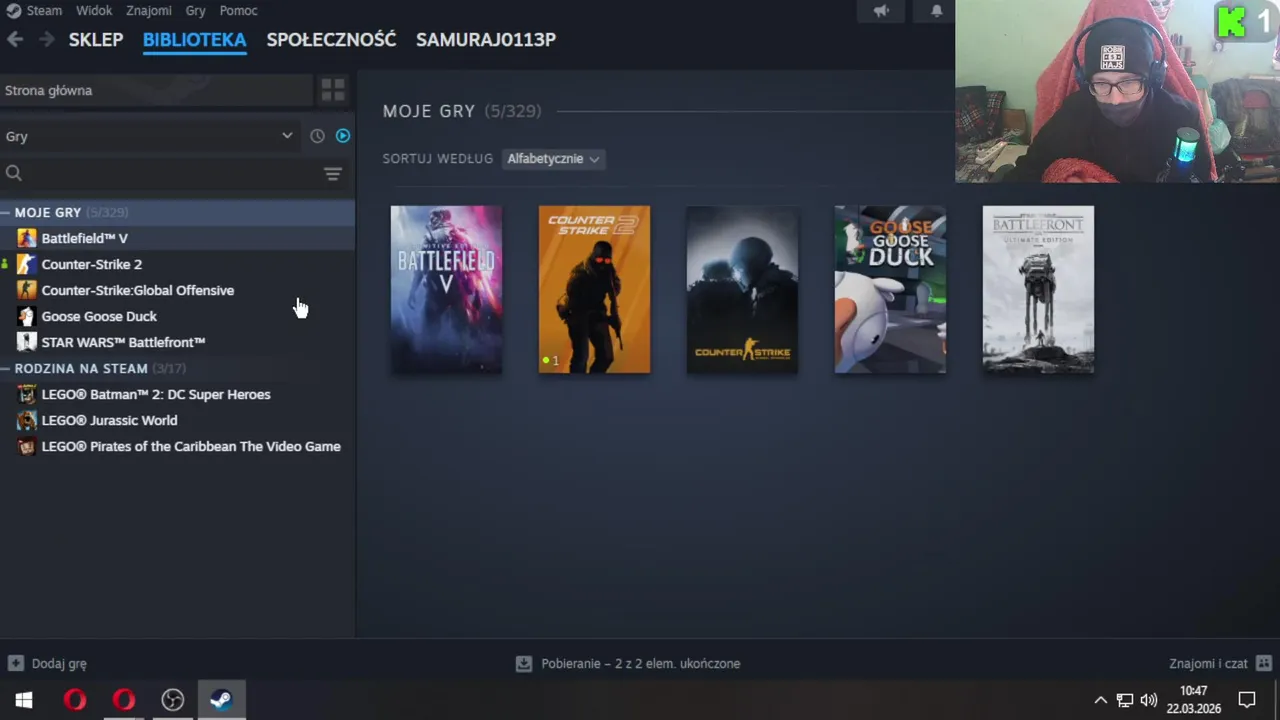Switch to the grid collections view icon
Viewport: 1280px width, 720px height.
coord(333,90)
